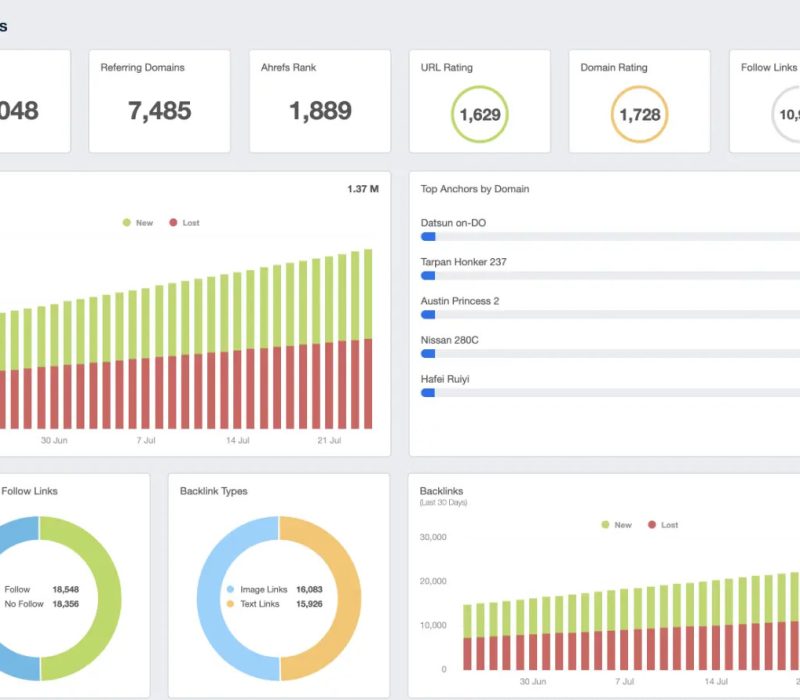Click the Domain Rating circular gauge

(638, 113)
